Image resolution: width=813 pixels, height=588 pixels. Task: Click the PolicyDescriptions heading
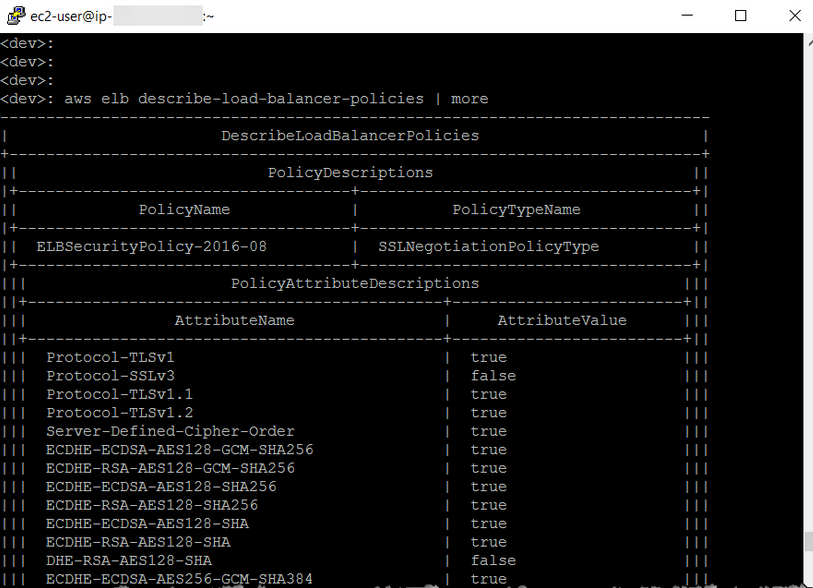(x=350, y=173)
